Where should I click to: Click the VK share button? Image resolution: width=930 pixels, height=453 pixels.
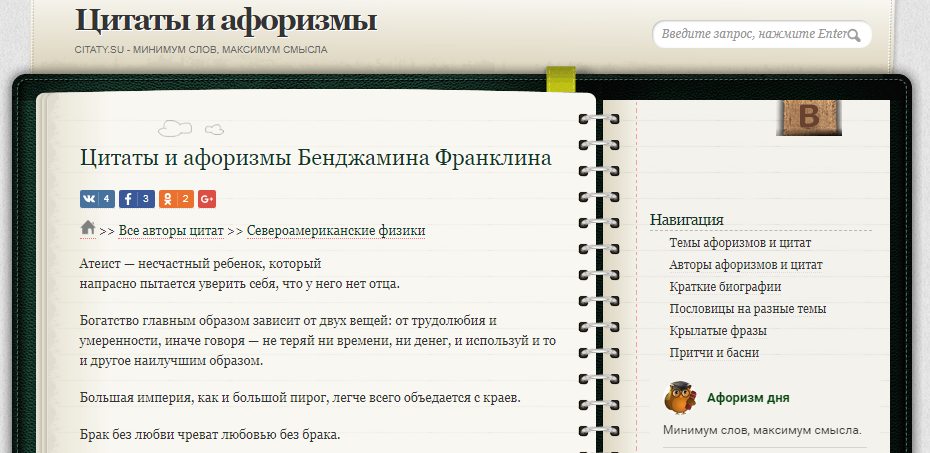point(97,199)
